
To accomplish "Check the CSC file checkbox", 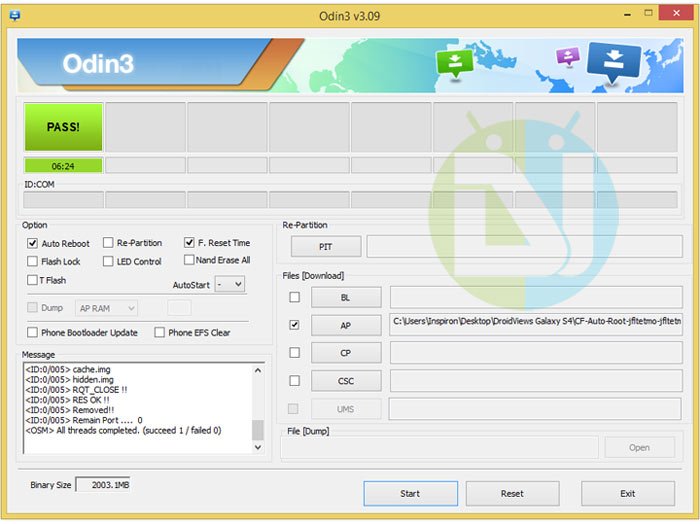I will tap(294, 381).
